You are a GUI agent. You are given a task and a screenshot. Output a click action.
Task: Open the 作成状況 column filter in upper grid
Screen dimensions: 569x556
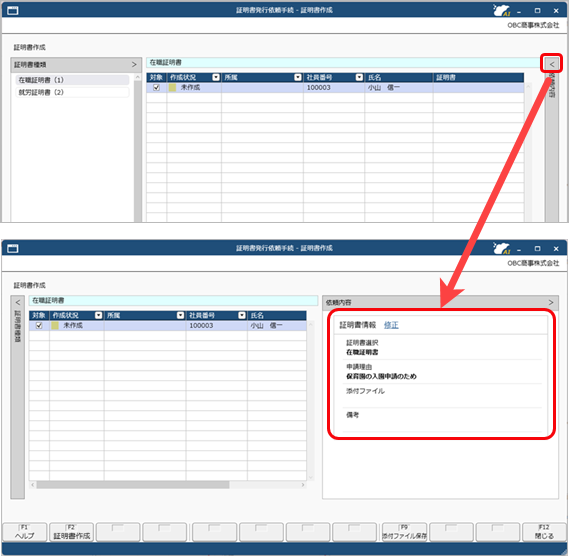[216, 77]
